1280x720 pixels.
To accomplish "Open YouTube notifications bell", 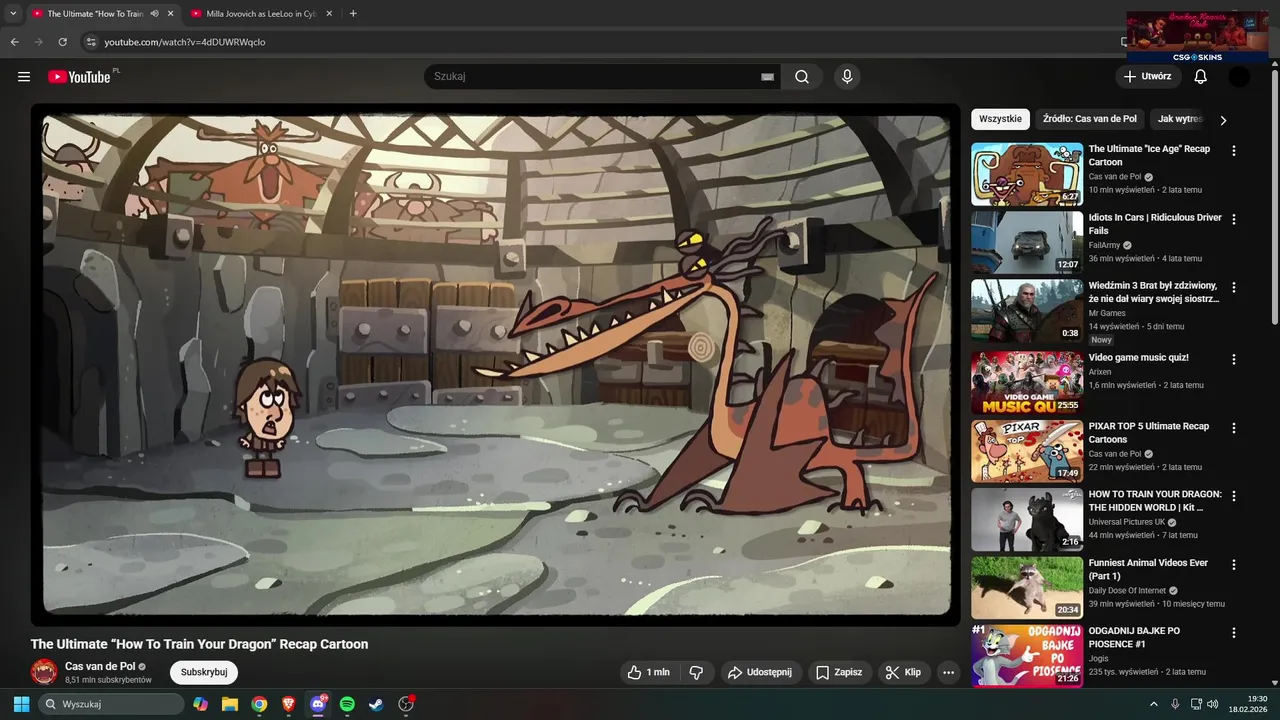I will pyautogui.click(x=1201, y=77).
